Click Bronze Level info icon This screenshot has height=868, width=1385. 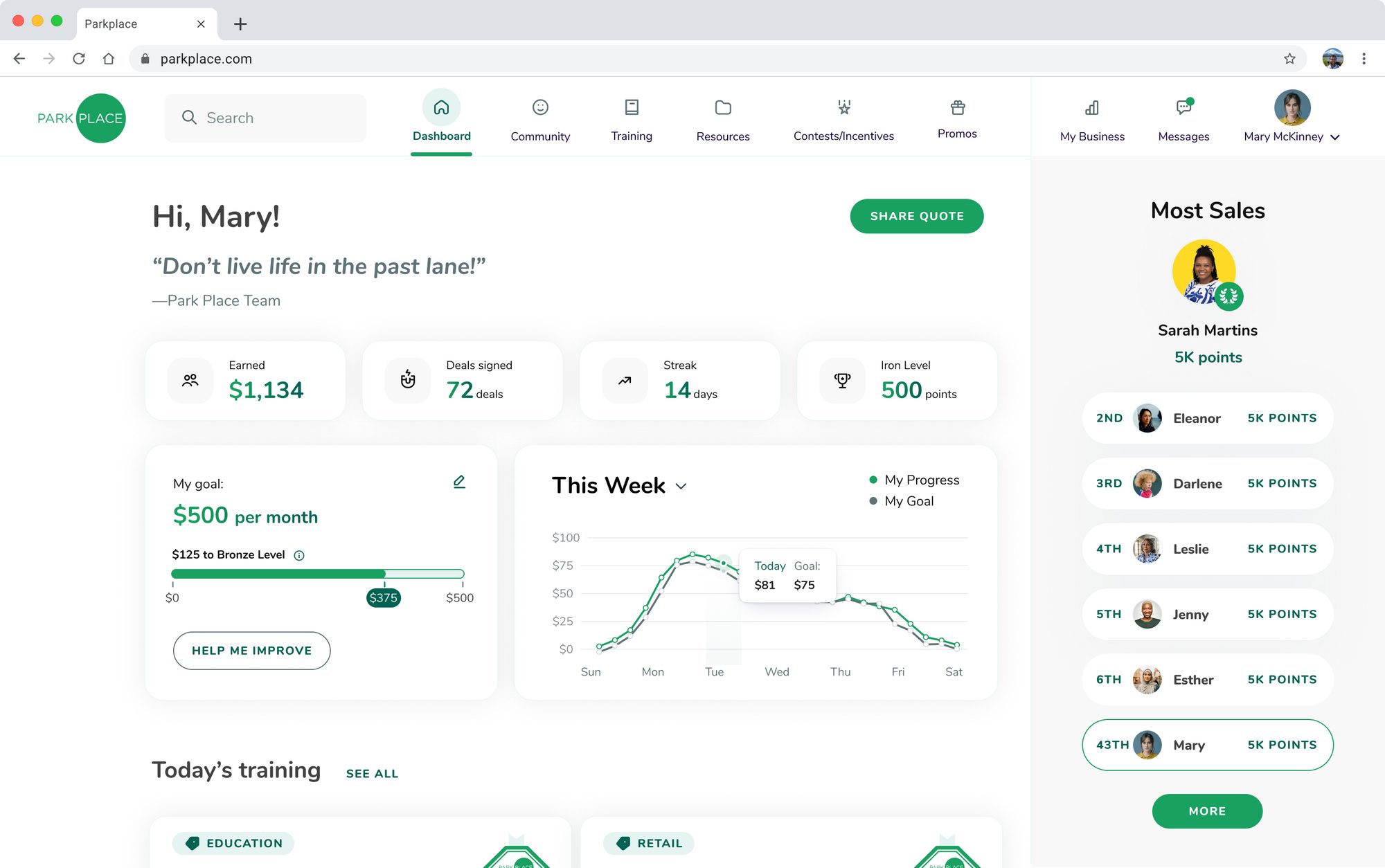299,555
